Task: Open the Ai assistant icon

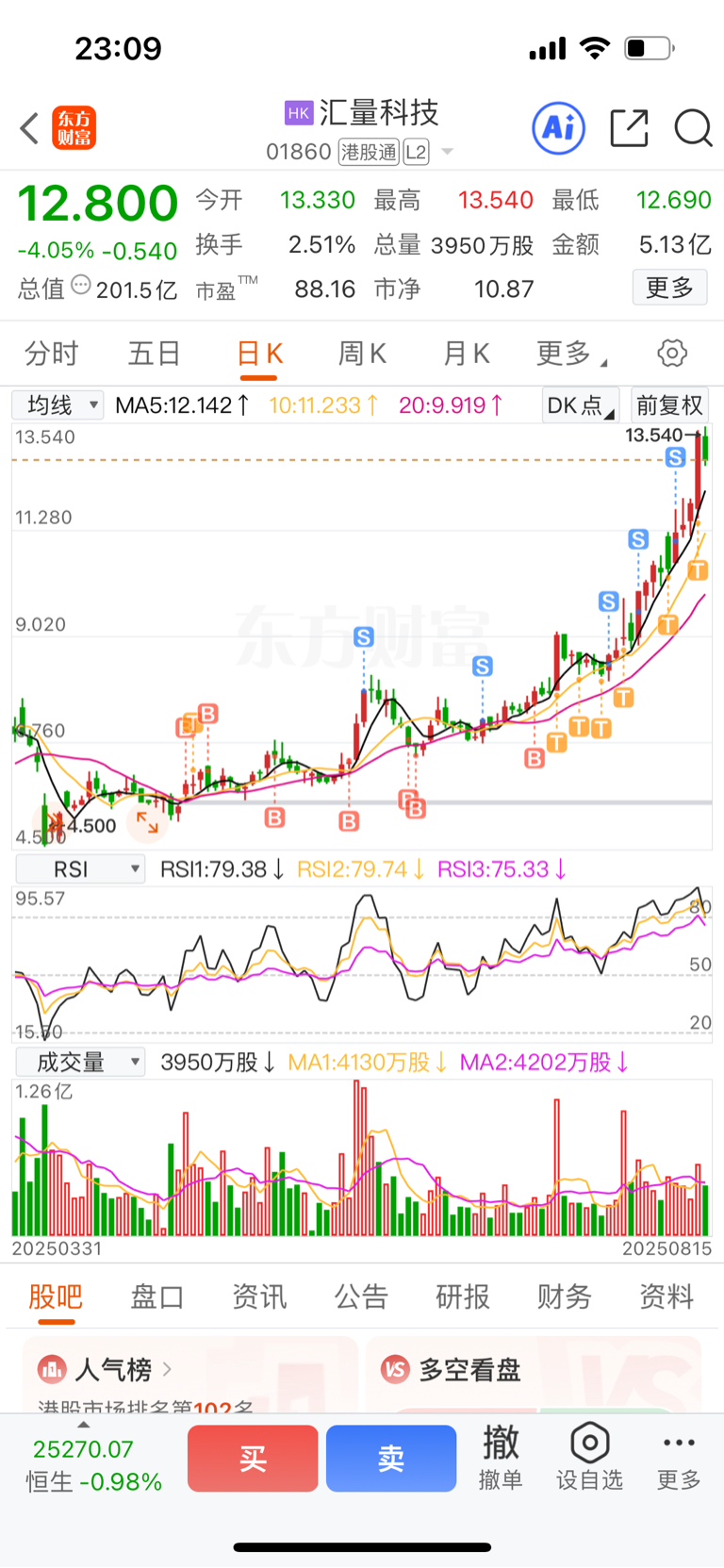Action: pyautogui.click(x=559, y=128)
